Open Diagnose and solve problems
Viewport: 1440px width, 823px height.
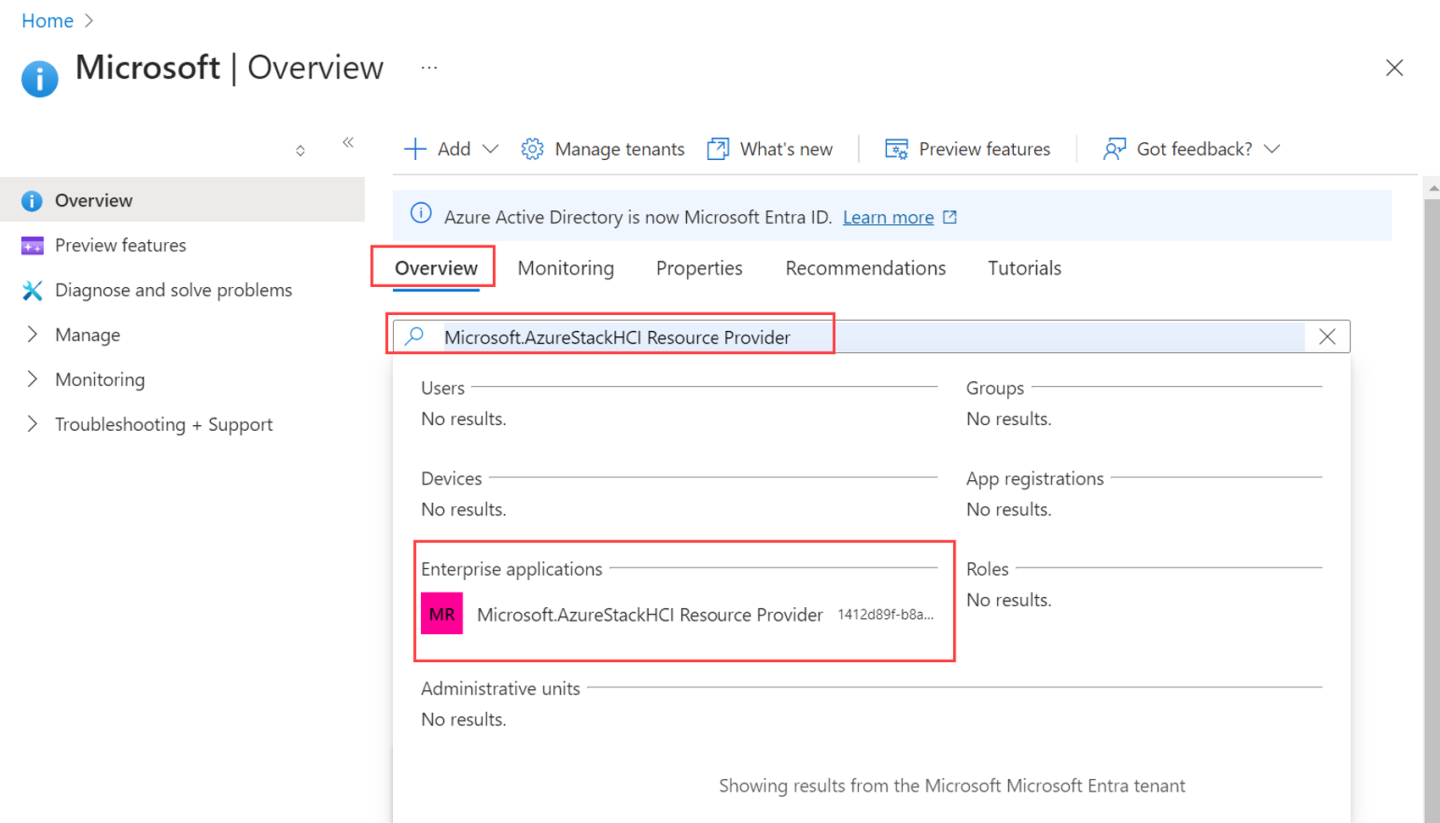tap(173, 290)
